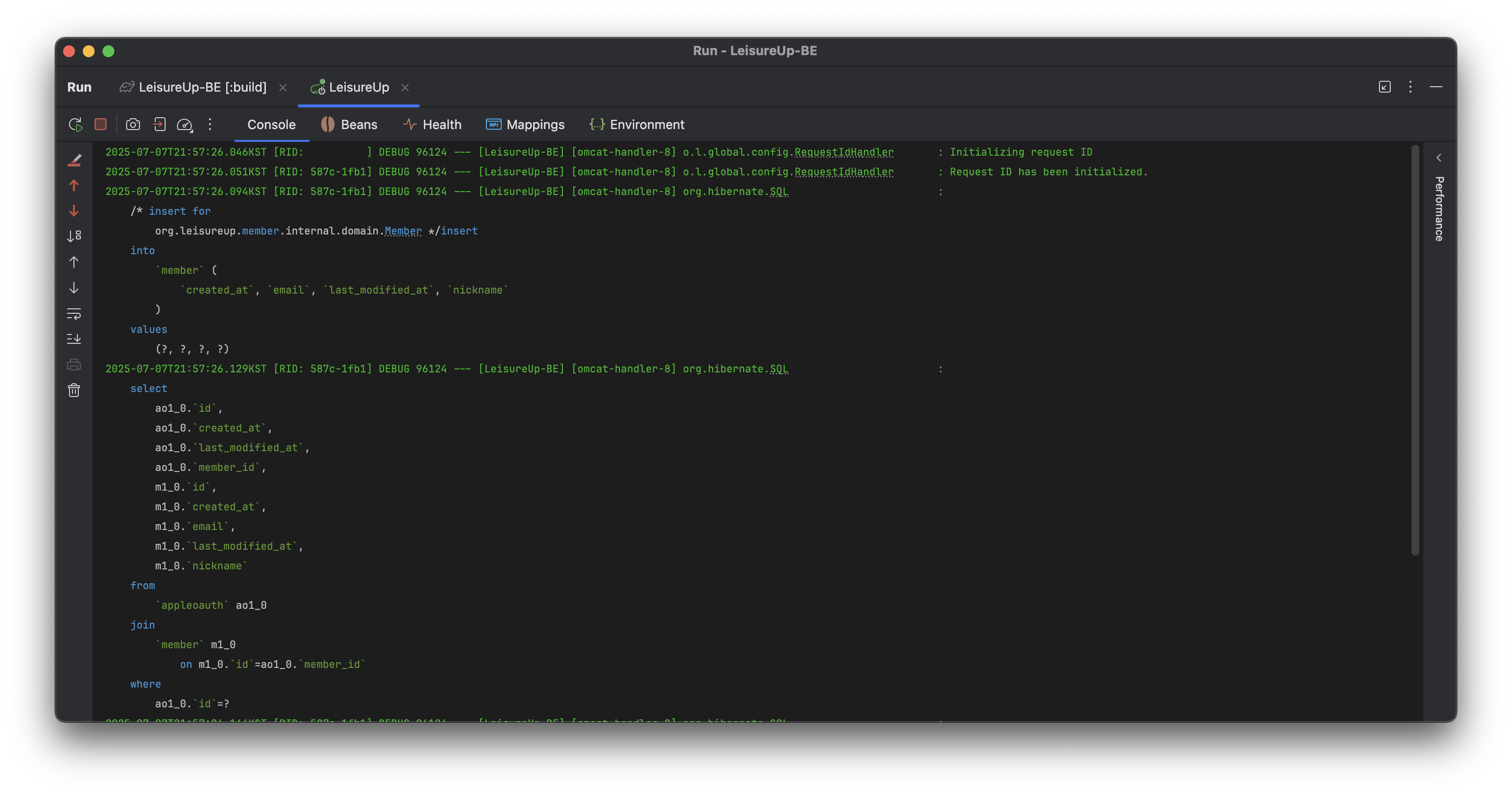Screen dimensions: 1512x795
Task: Clear console with the trash icon
Action: pos(74,390)
